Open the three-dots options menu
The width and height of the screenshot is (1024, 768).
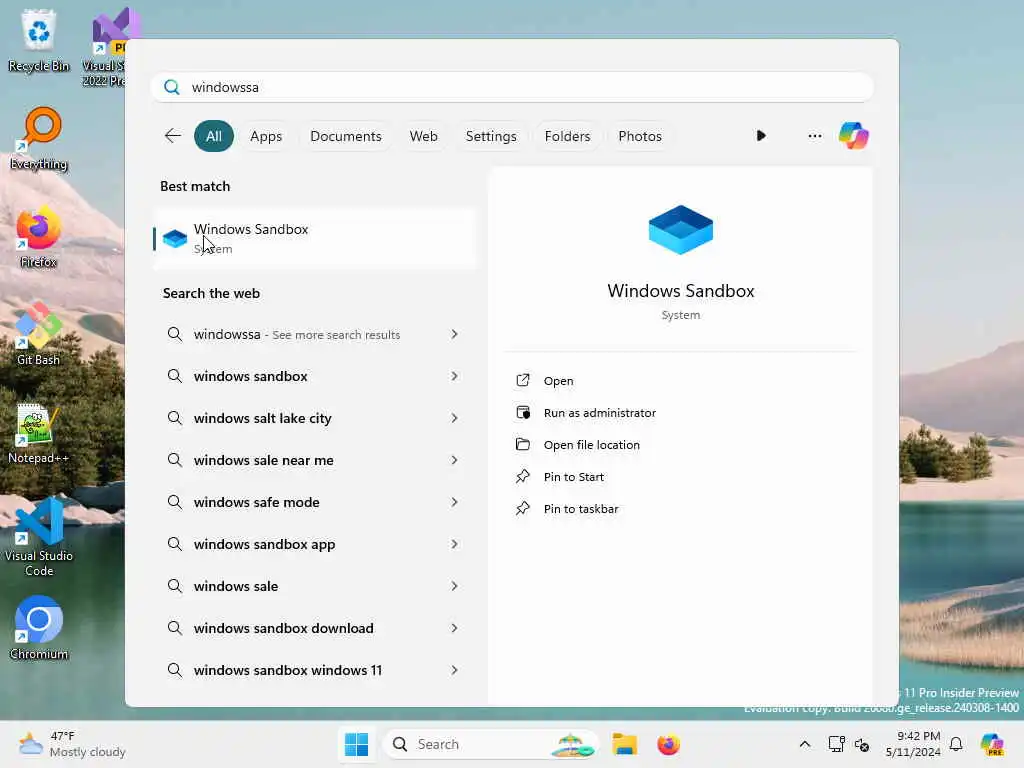814,136
